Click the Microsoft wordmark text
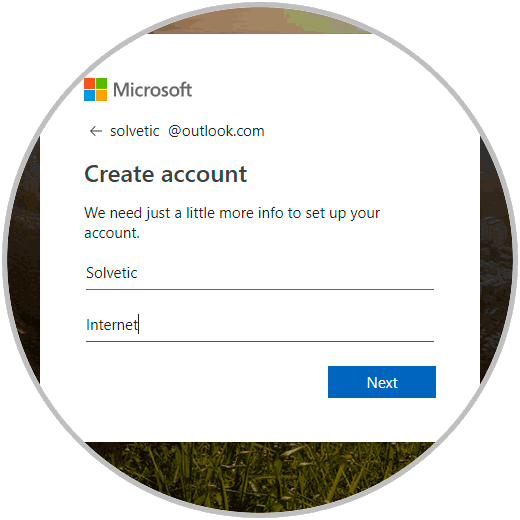 [152, 90]
